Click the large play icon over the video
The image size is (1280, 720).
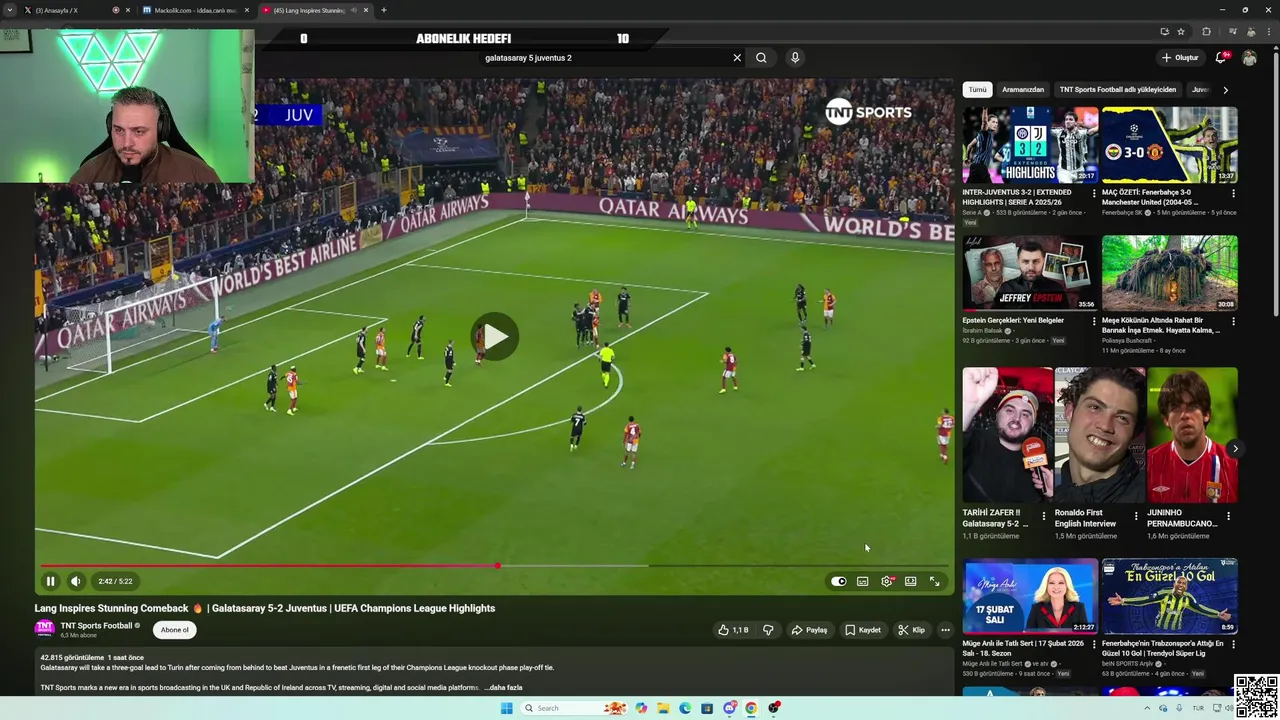495,337
